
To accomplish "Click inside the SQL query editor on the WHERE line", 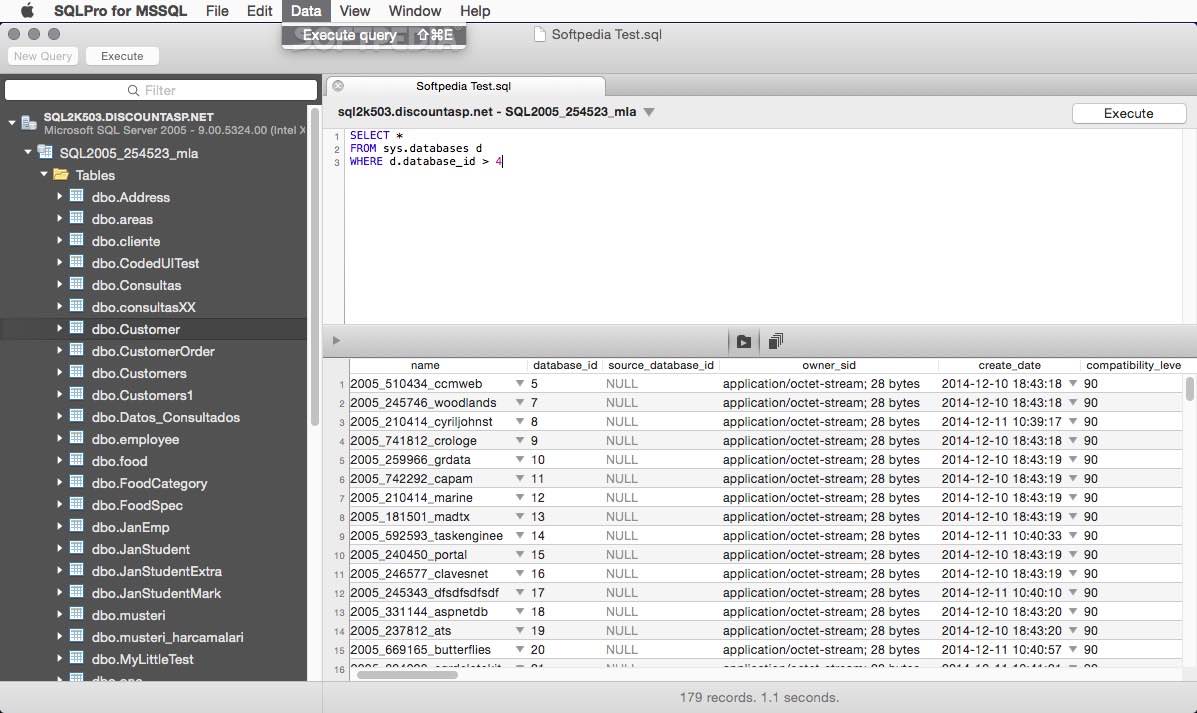I will coord(426,161).
